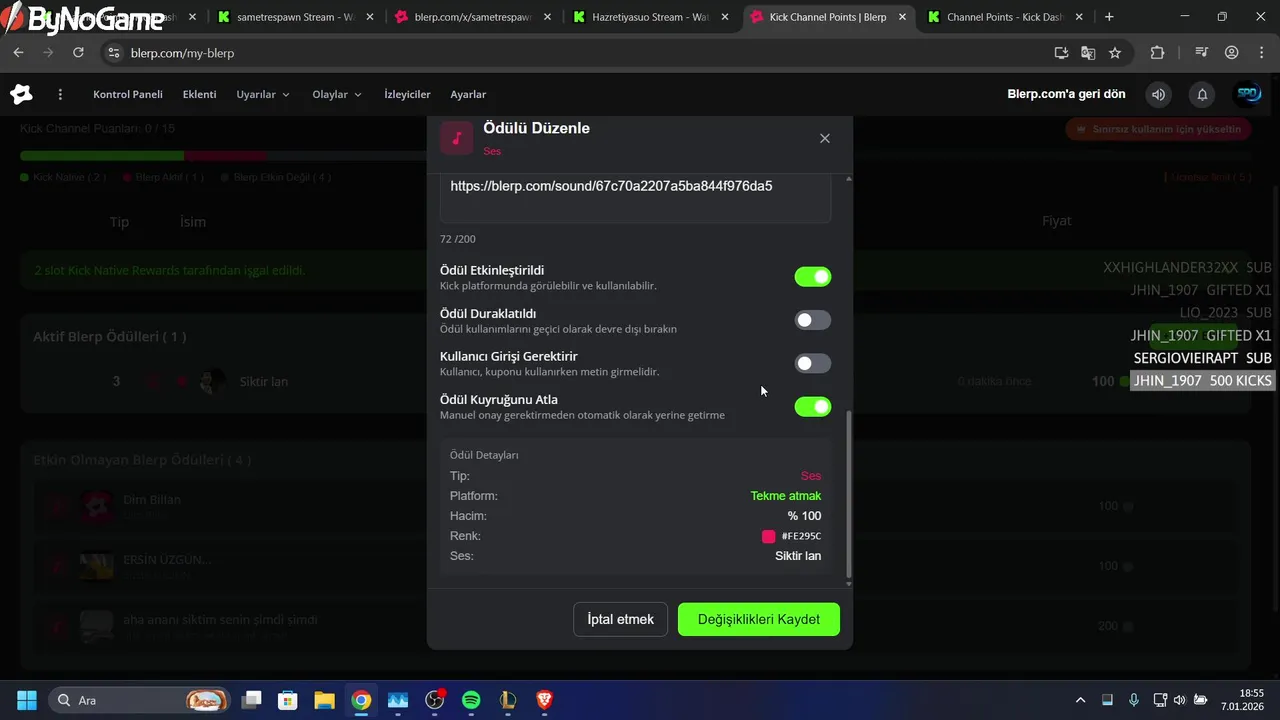
Task: Reload the page with refresh icon
Action: (x=78, y=52)
